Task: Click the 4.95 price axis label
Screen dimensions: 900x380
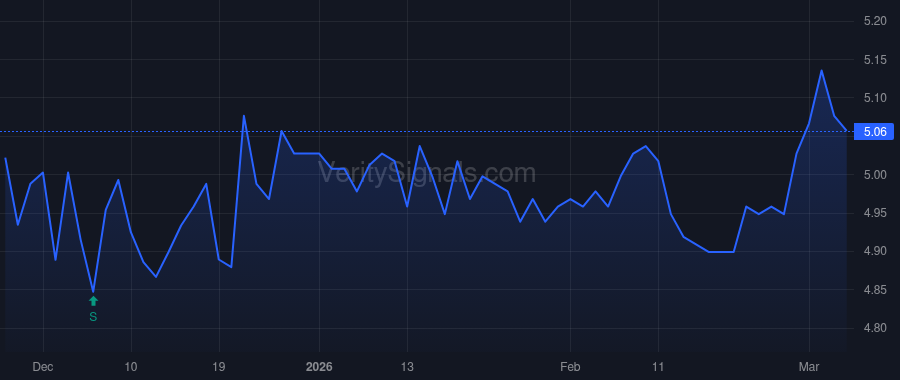Action: (875, 214)
